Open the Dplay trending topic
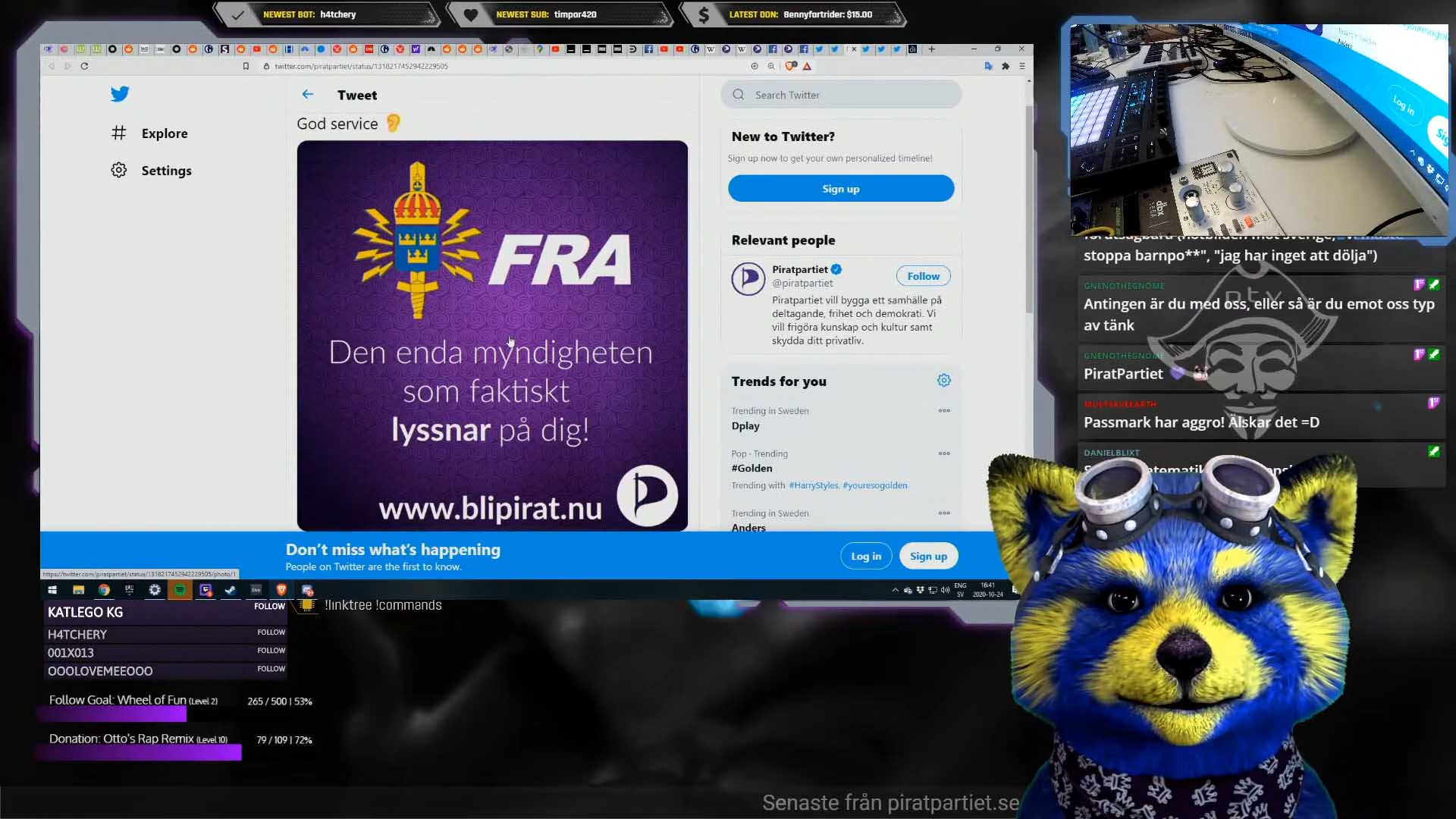Screen dimensions: 1456x819 click(745, 426)
